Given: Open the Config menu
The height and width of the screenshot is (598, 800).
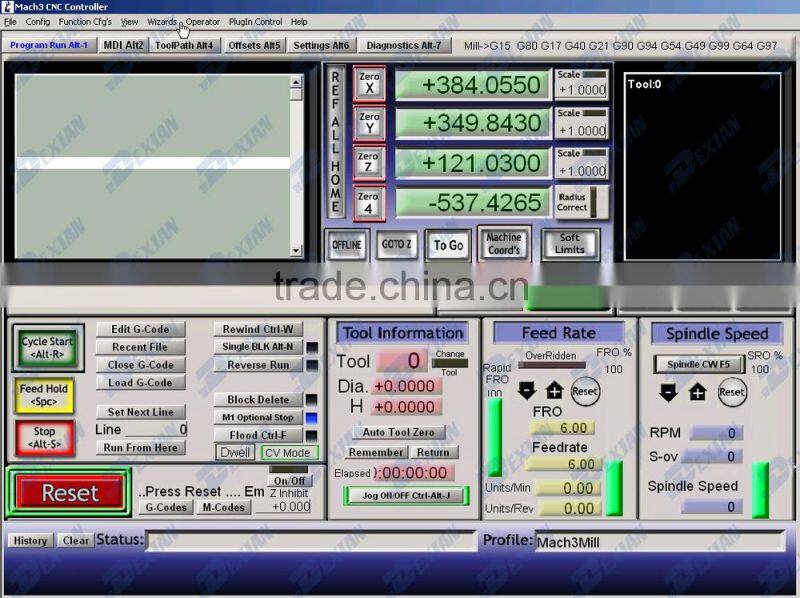Looking at the screenshot, I should pyautogui.click(x=38, y=21).
